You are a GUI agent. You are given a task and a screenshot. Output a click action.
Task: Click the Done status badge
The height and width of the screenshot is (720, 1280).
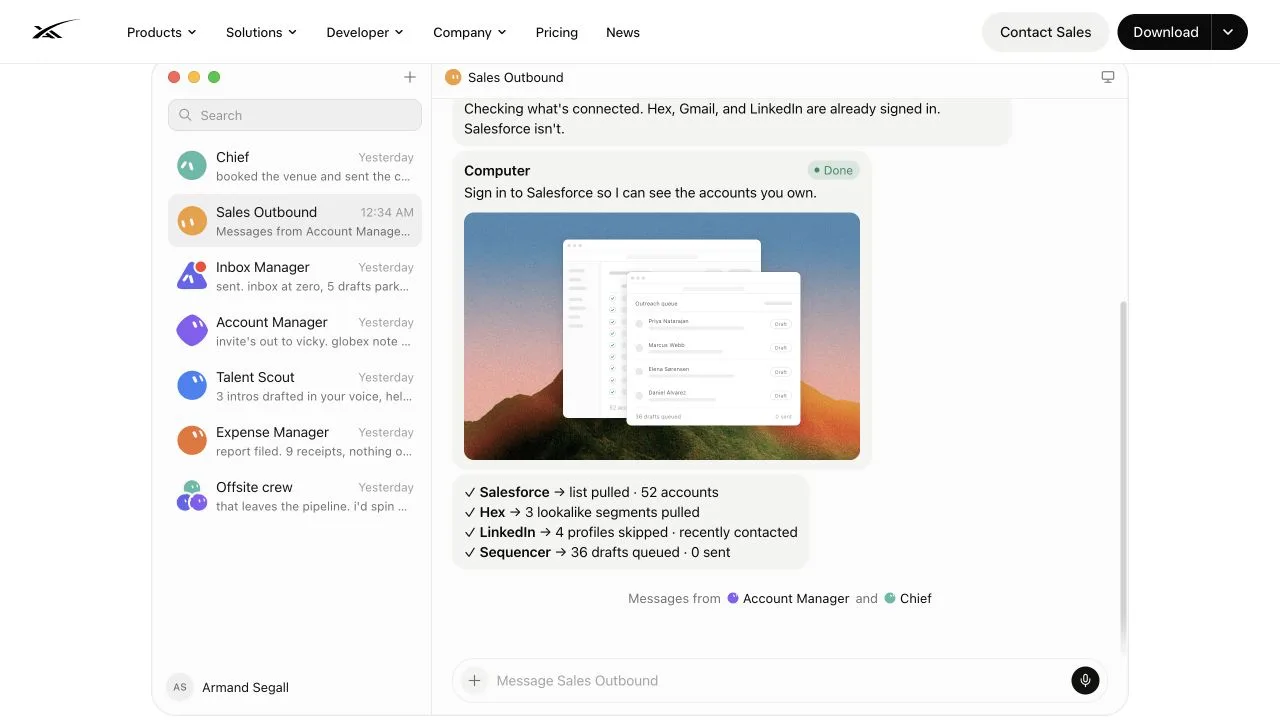coord(834,170)
